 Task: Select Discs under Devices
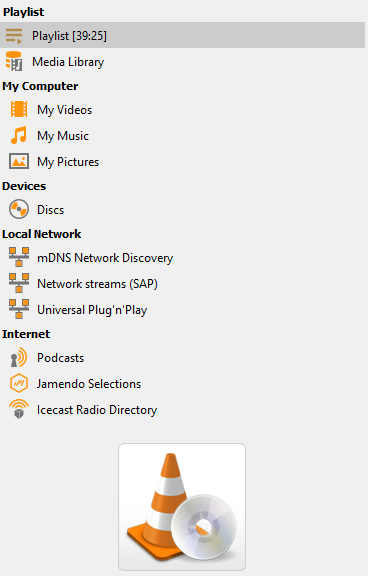pyautogui.click(x=50, y=210)
